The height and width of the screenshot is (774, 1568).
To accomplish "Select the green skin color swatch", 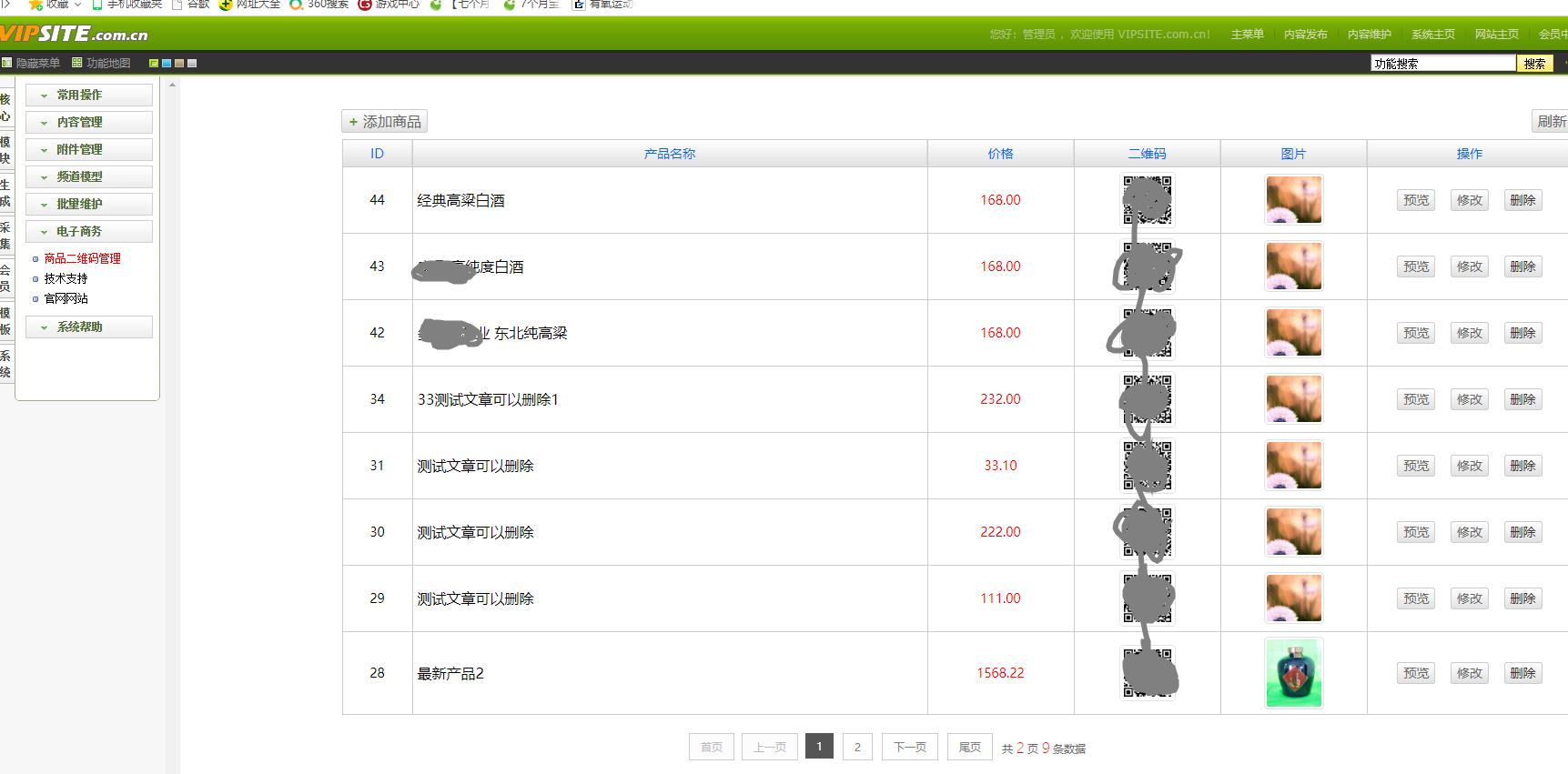I will (154, 63).
